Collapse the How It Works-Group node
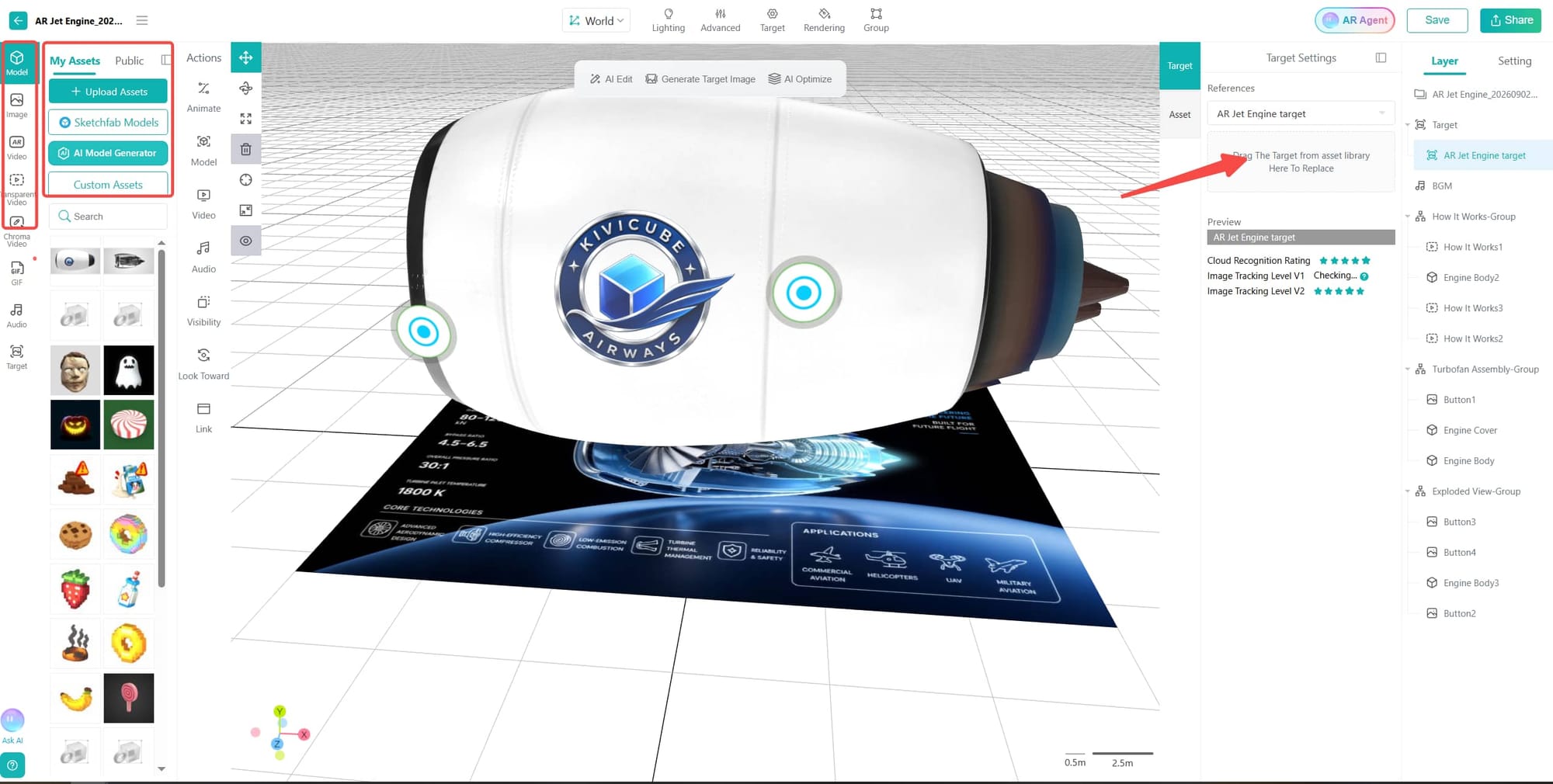This screenshot has width=1553, height=784. coord(1408,217)
